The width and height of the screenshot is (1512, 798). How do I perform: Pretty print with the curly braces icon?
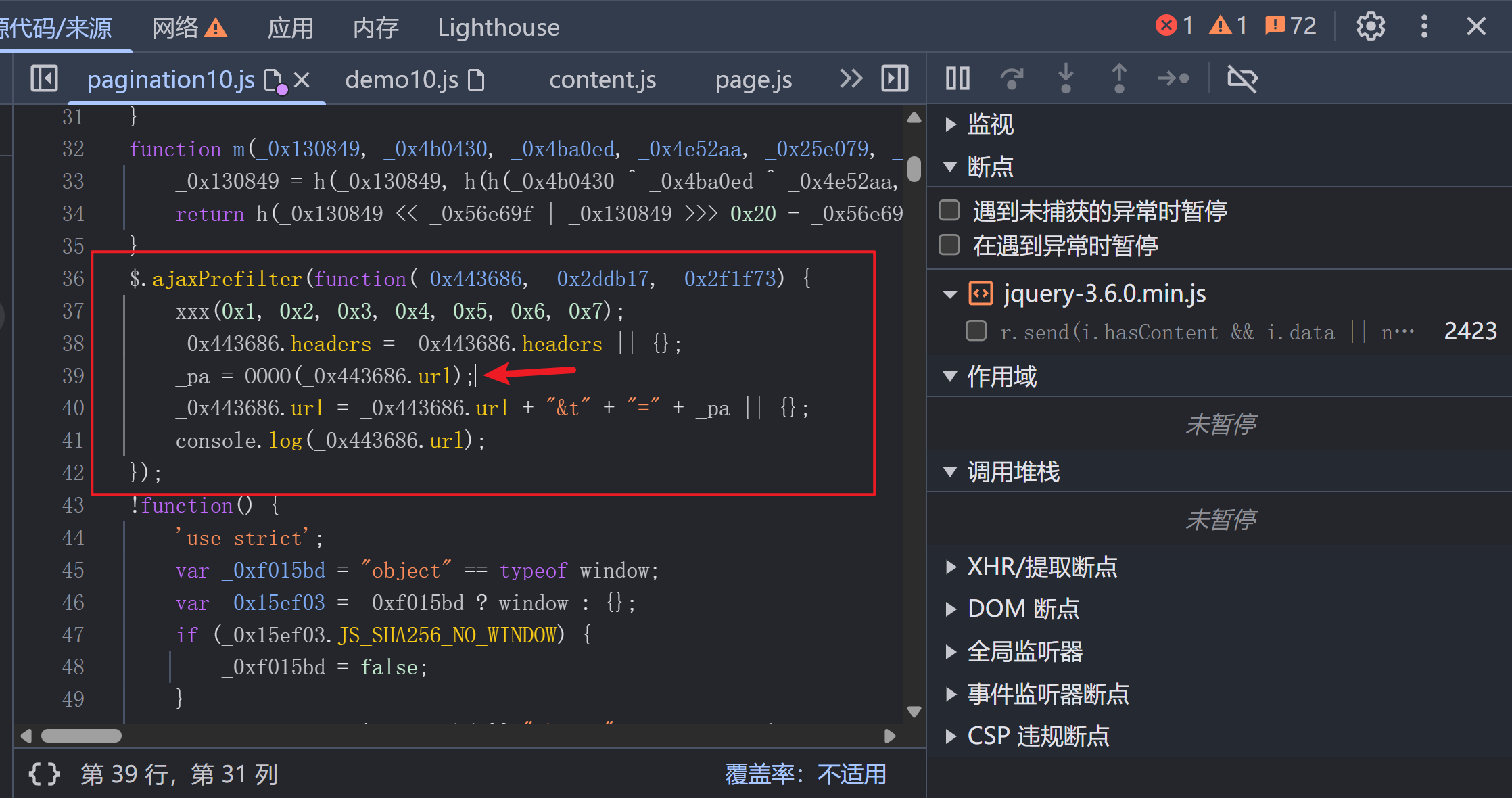[x=44, y=774]
